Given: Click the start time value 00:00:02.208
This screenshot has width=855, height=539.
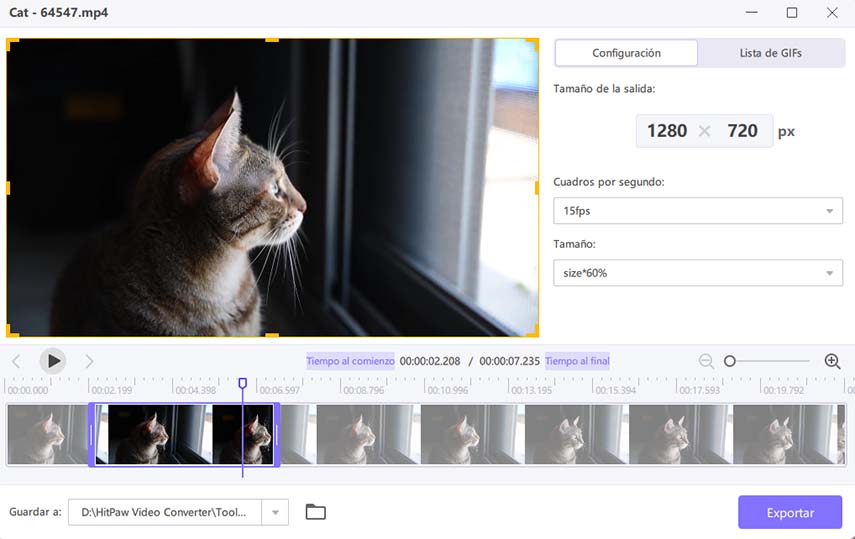Looking at the screenshot, I should point(430,361).
